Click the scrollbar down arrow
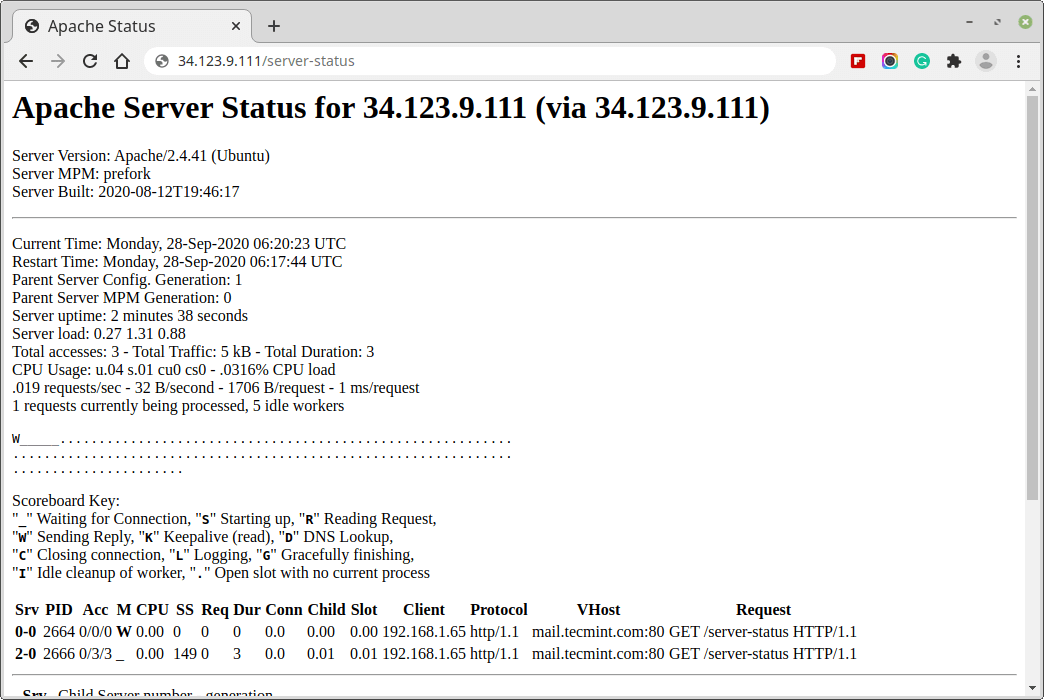 tap(1032, 689)
